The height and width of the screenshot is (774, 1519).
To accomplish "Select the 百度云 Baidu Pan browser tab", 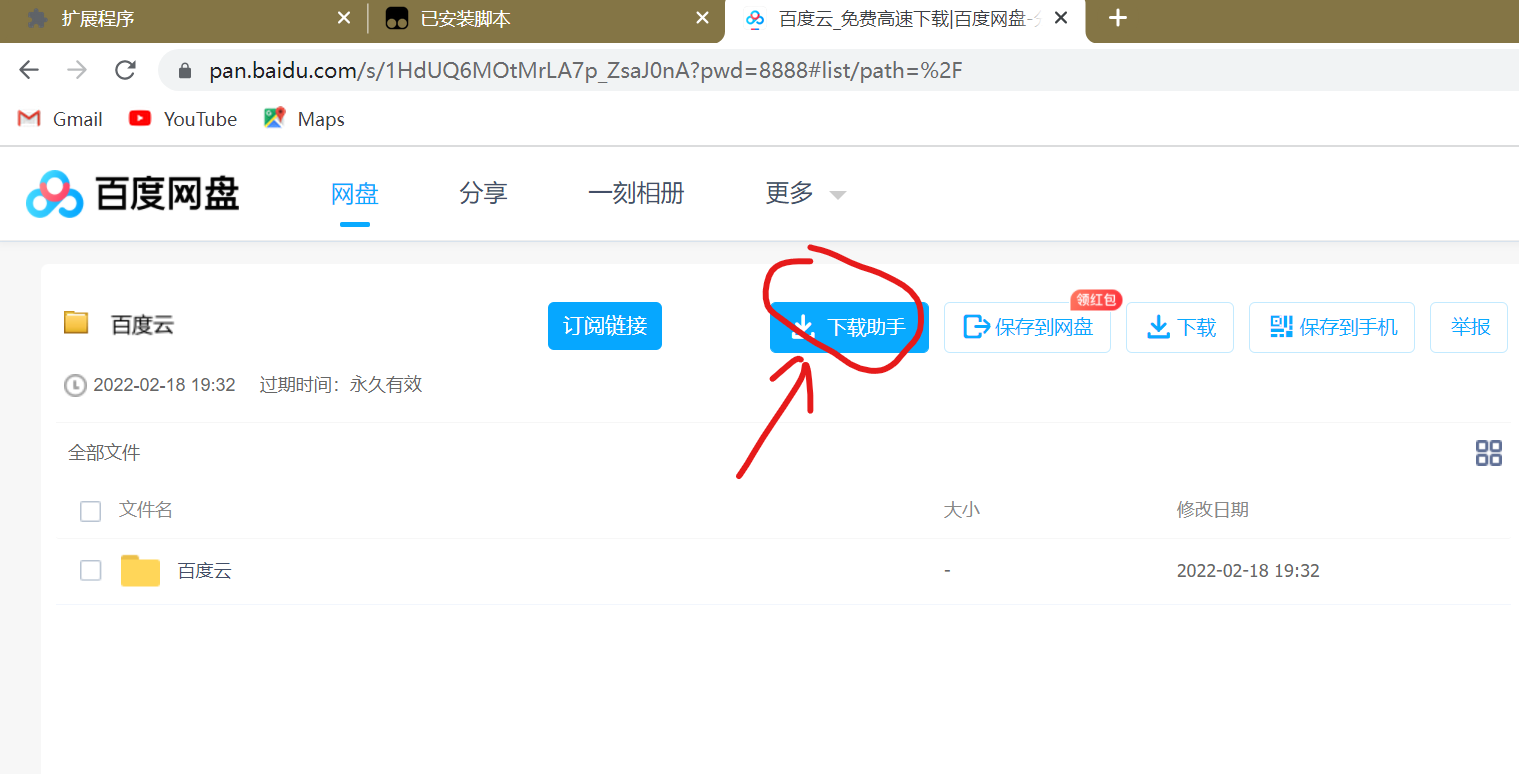I will coord(905,19).
